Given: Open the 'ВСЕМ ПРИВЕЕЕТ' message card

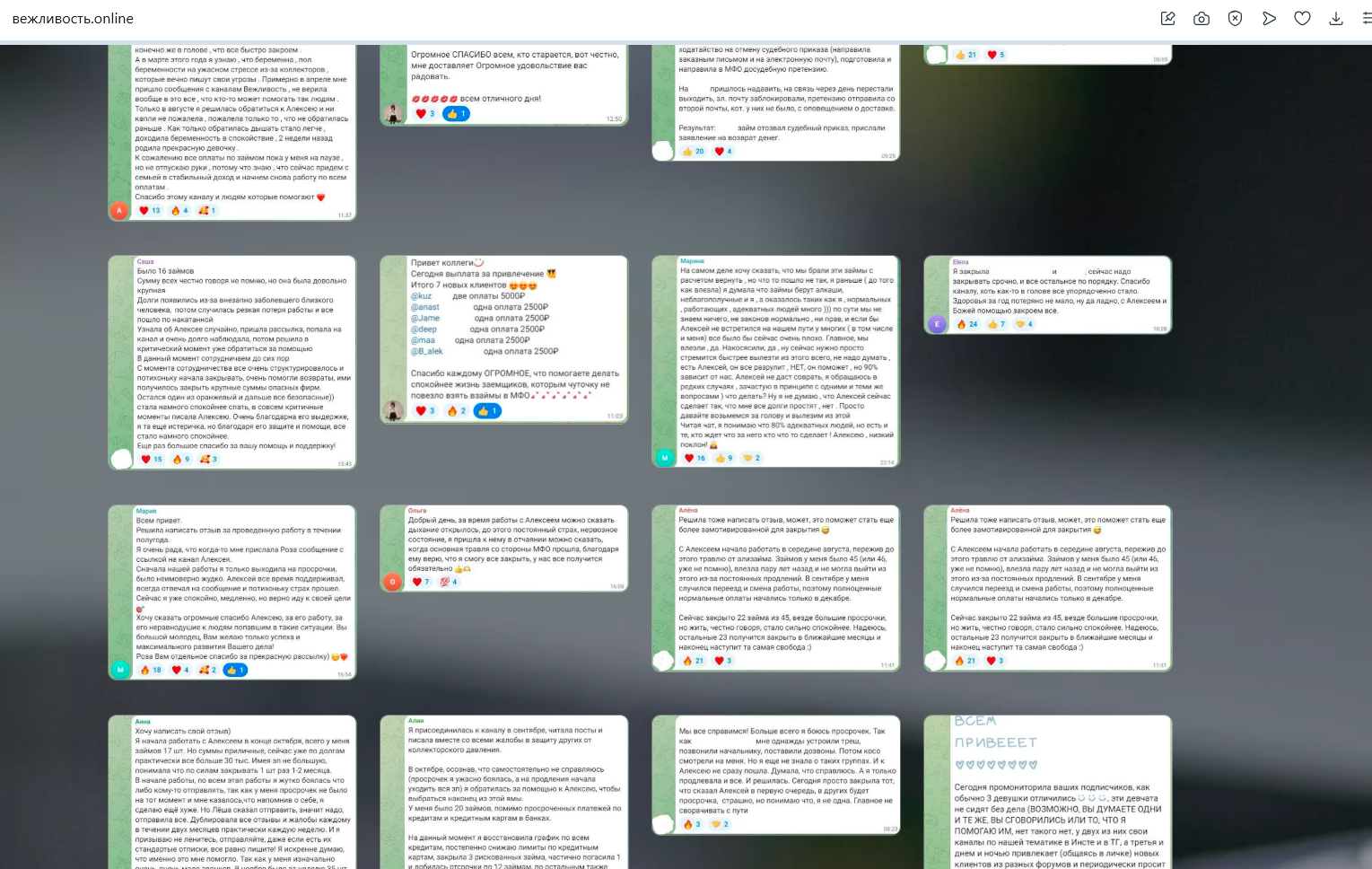Looking at the screenshot, I should (x=1047, y=790).
